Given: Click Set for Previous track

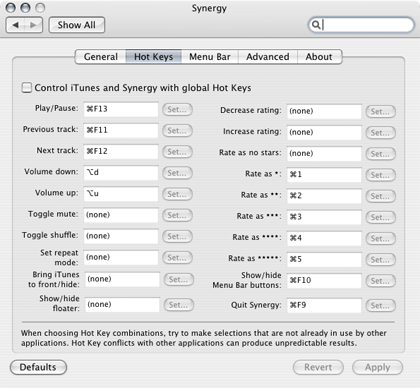Looking at the screenshot, I should tap(177, 130).
